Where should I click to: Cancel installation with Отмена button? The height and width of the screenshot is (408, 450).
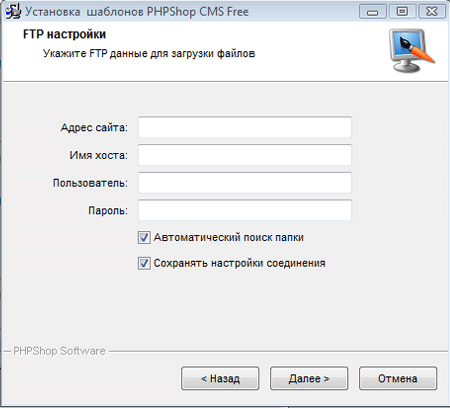398,378
